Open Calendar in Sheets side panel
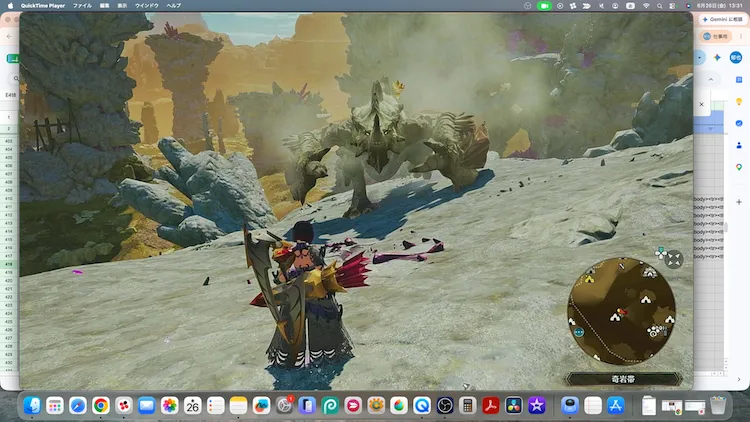The width and height of the screenshot is (750, 422). 739,79
